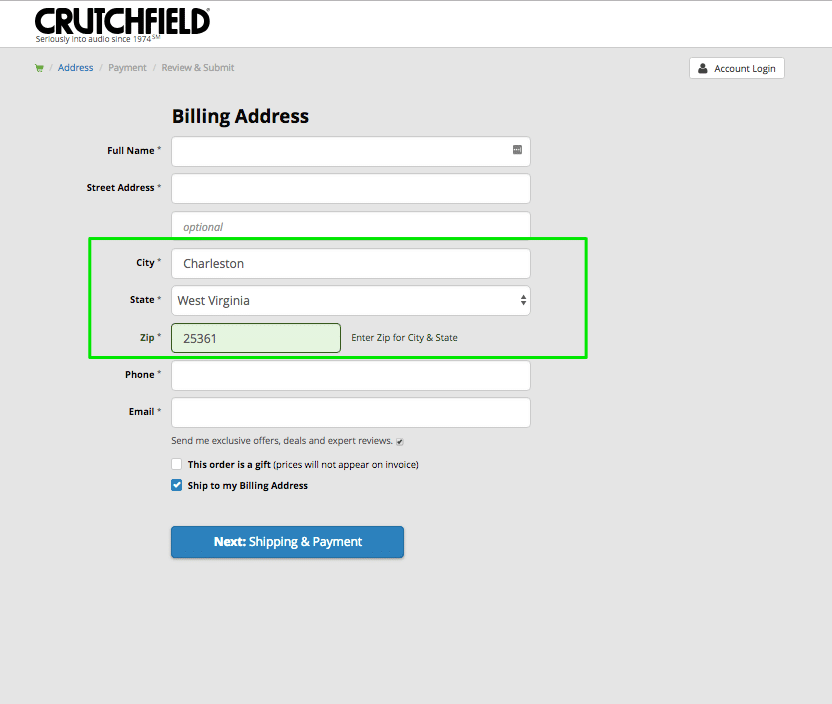Uncheck Ship to my Billing Address
Image resolution: width=832 pixels, height=704 pixels.
tap(177, 485)
